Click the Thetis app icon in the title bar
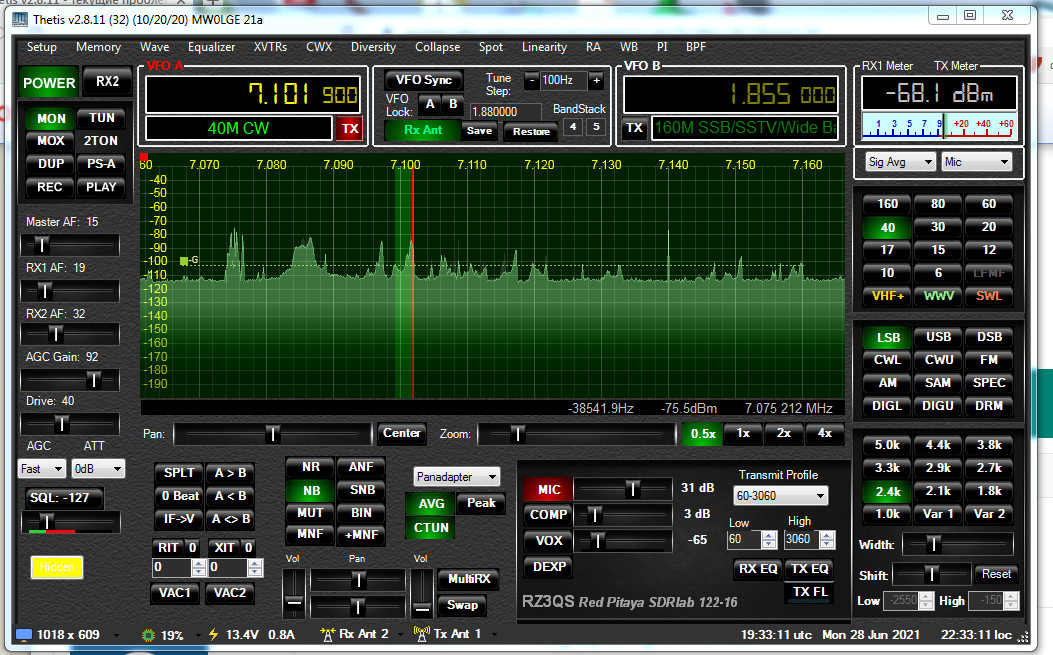Screen dimensions: 1053x655 pyautogui.click(x=20, y=19)
